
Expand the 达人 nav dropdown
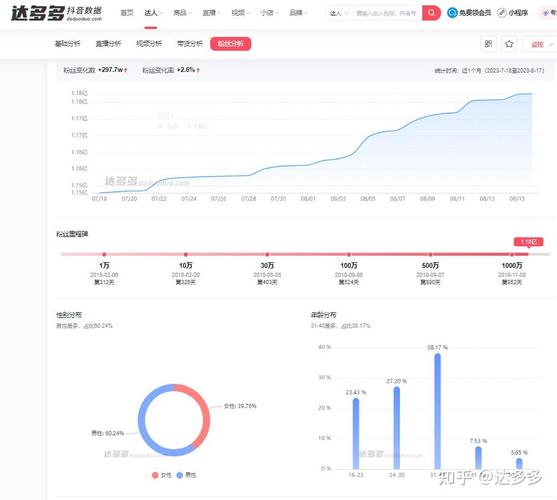point(153,13)
